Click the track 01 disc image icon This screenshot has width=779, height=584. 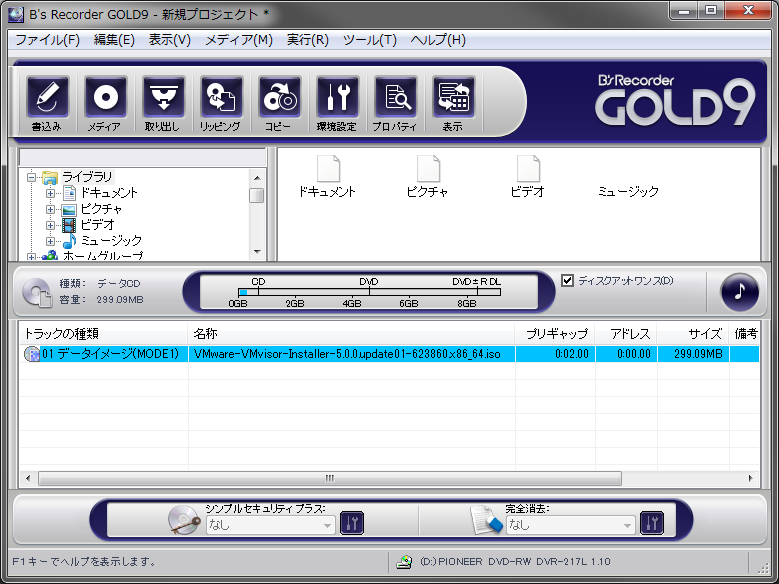(x=32, y=354)
